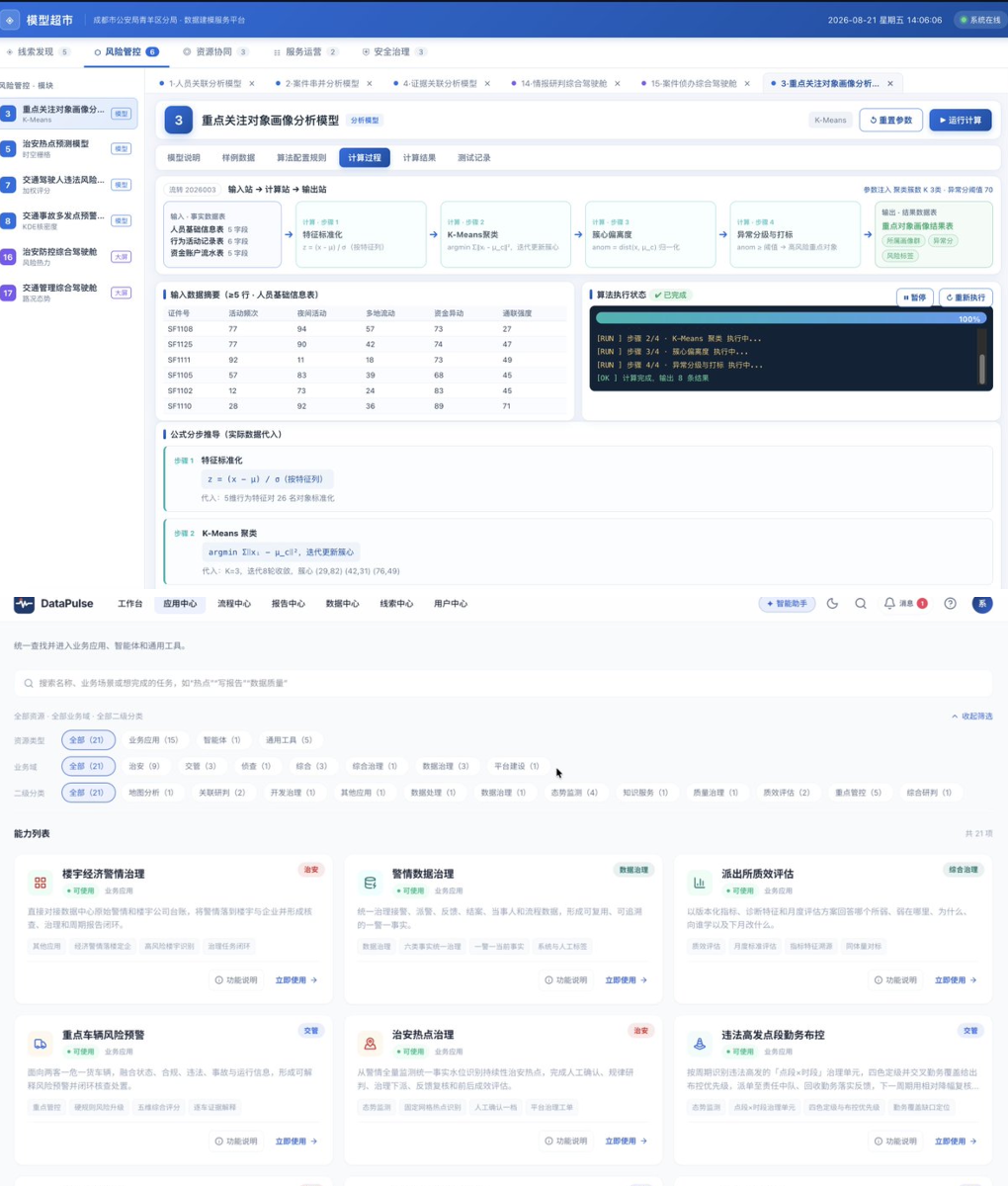Filter 资源类型 by 智能体 (1)
Screen dimensions: 1008x1186
(221, 740)
